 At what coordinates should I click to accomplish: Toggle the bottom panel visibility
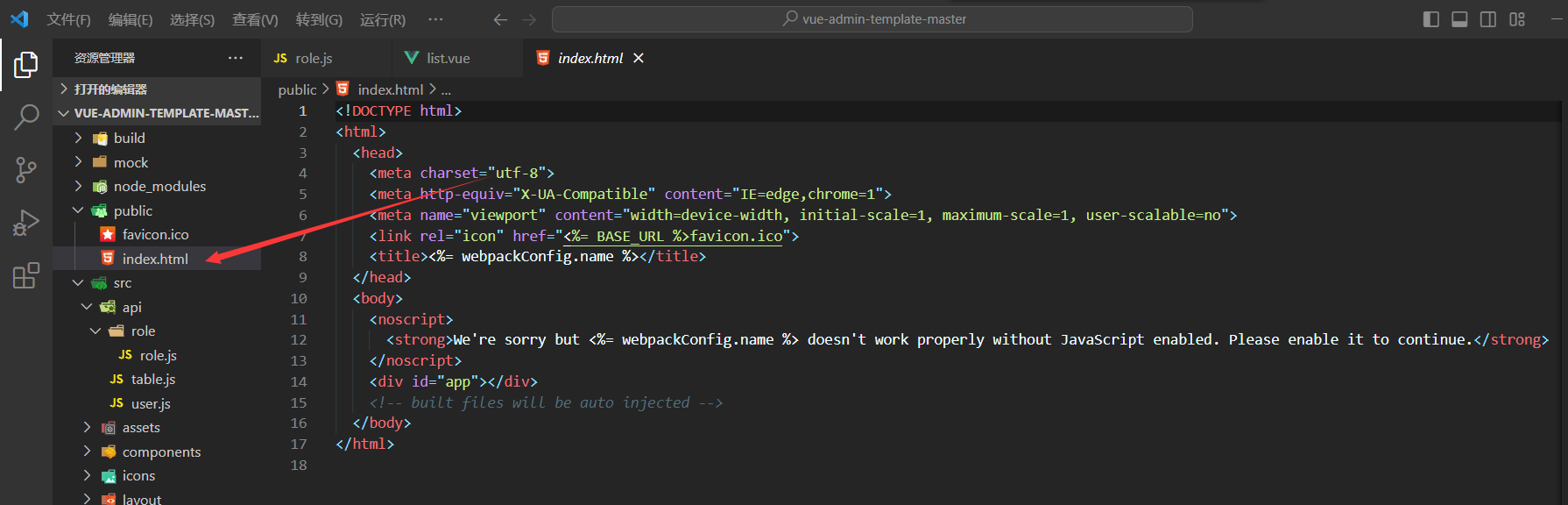click(1459, 19)
